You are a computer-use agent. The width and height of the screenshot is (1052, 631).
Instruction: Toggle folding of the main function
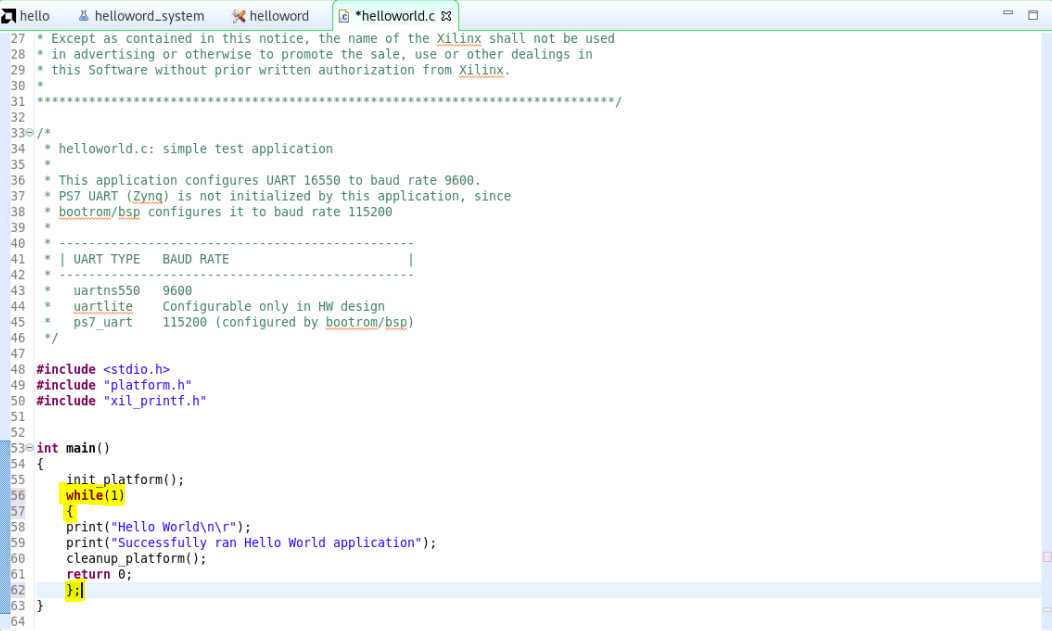point(29,447)
